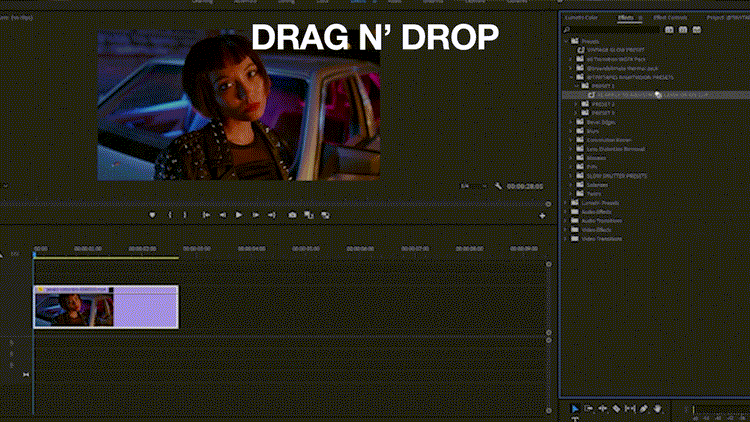
Task: Select the Blurs presets folder
Action: [x=593, y=131]
